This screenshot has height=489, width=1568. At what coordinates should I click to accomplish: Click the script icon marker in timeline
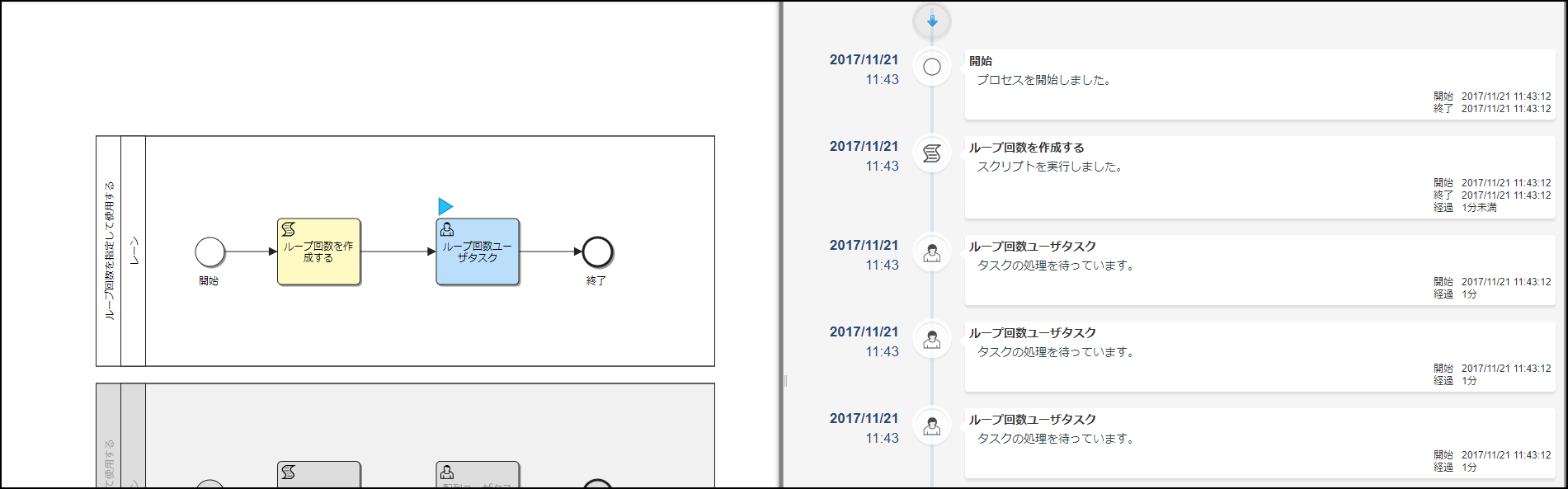[x=932, y=154]
